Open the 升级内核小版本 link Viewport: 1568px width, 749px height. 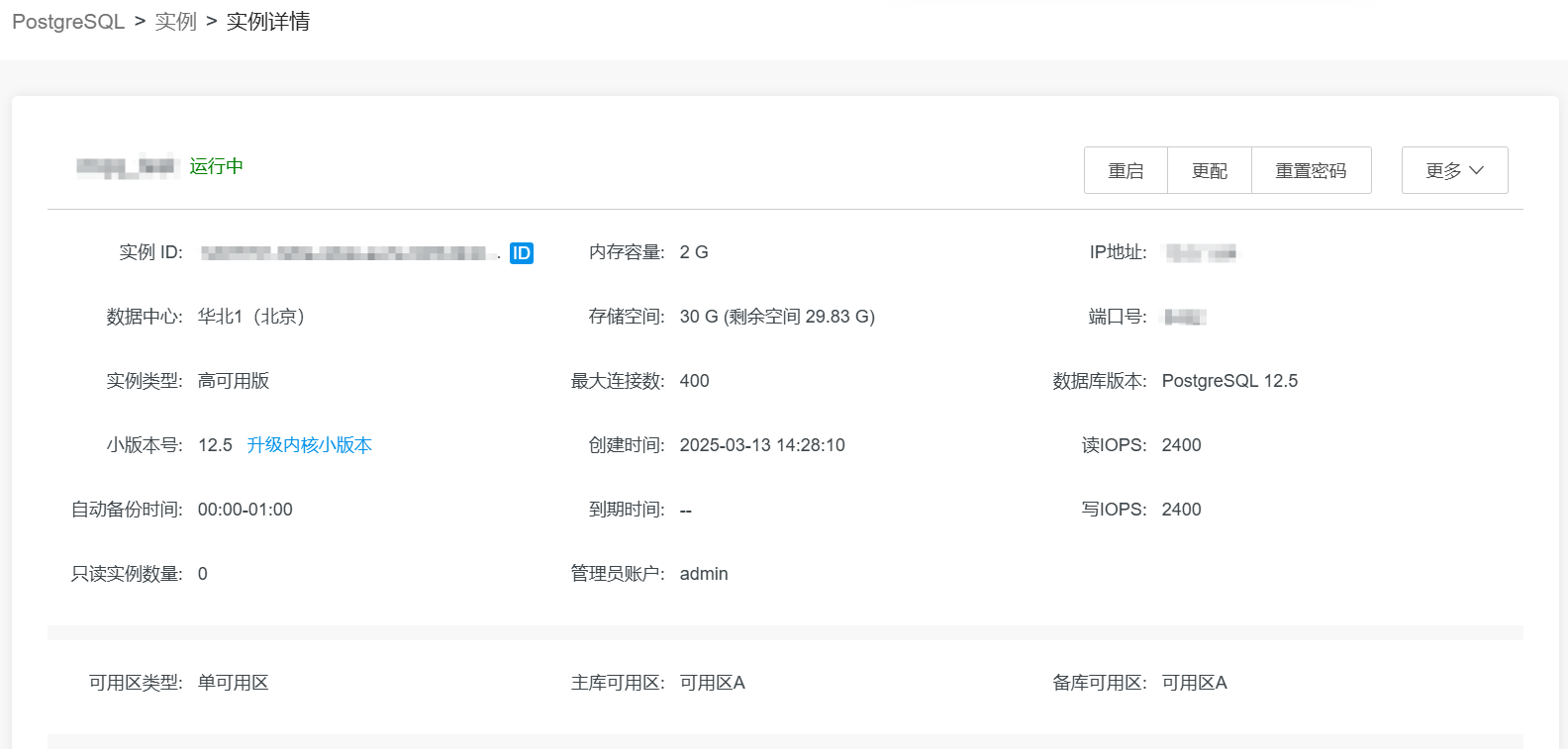point(309,445)
